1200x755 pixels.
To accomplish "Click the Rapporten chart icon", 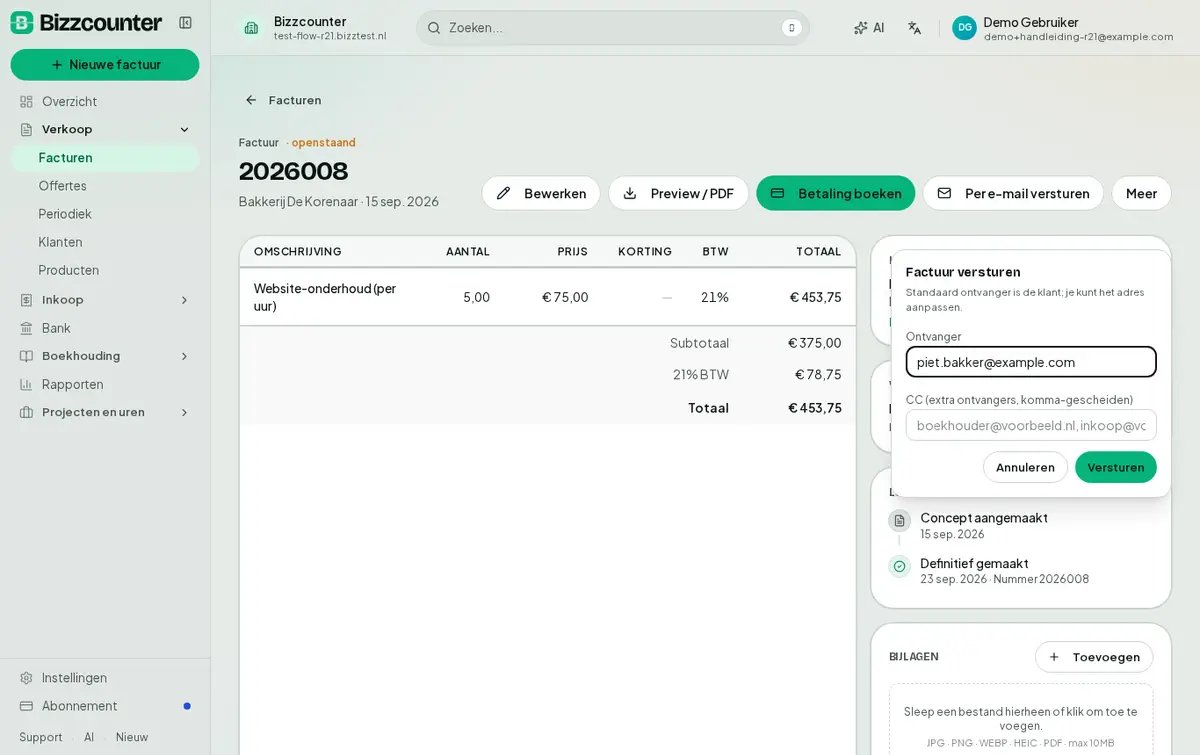I will [x=26, y=384].
